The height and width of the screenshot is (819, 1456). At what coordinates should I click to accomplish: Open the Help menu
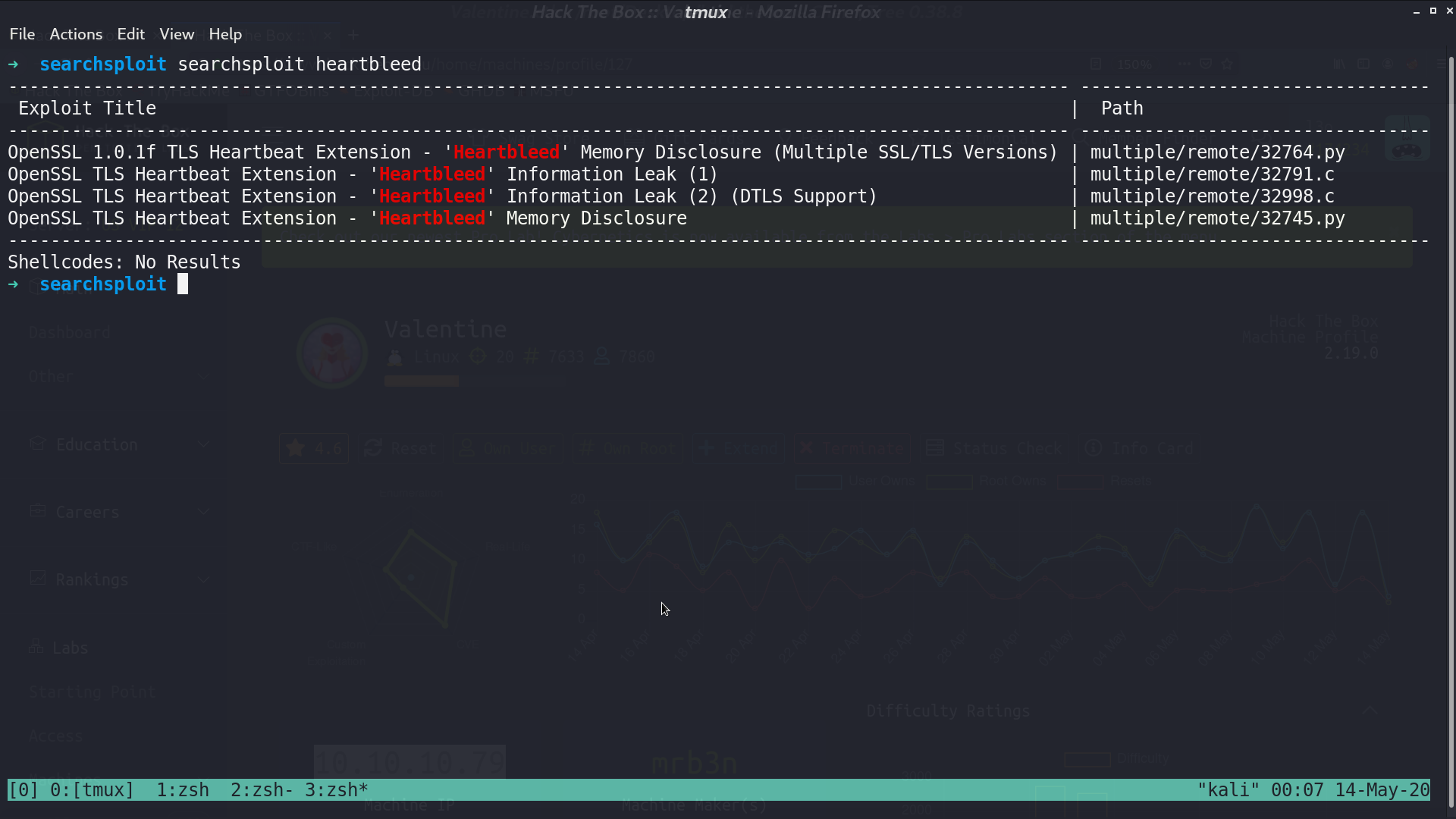pos(225,34)
